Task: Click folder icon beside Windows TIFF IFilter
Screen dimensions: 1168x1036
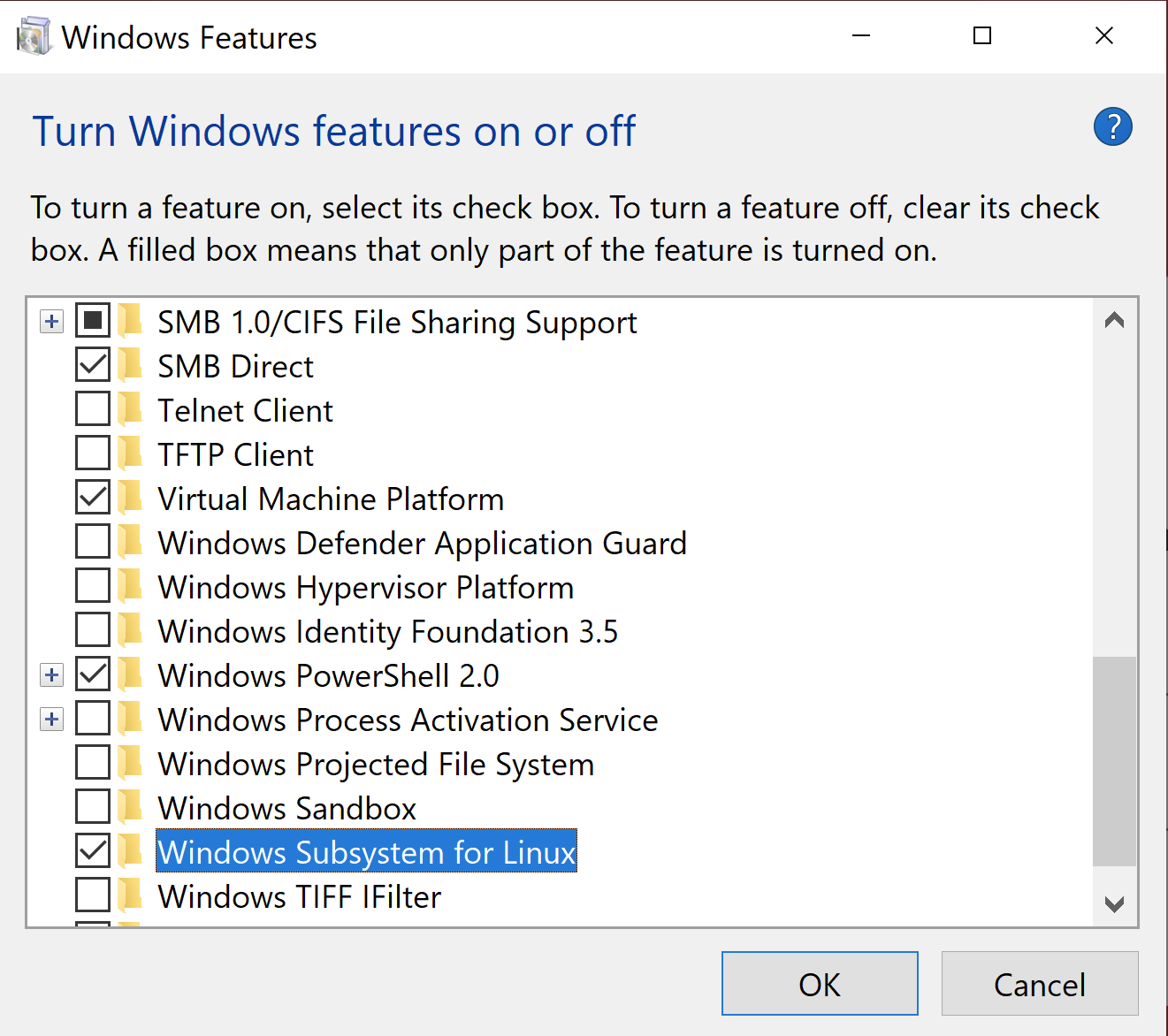Action: coord(131,895)
